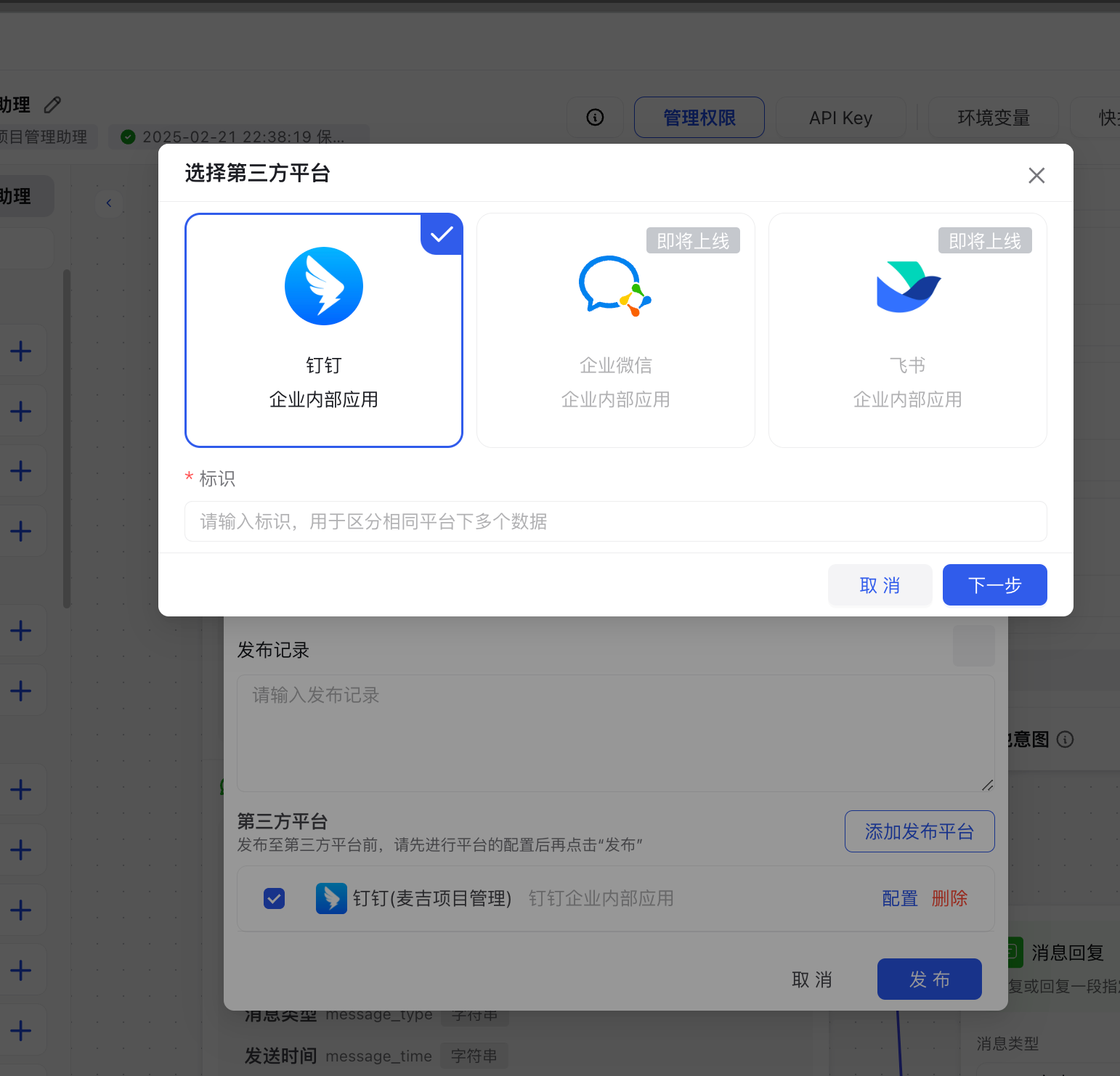Click the 飞书 bird logo
This screenshot has width=1120, height=1076.
point(908,287)
